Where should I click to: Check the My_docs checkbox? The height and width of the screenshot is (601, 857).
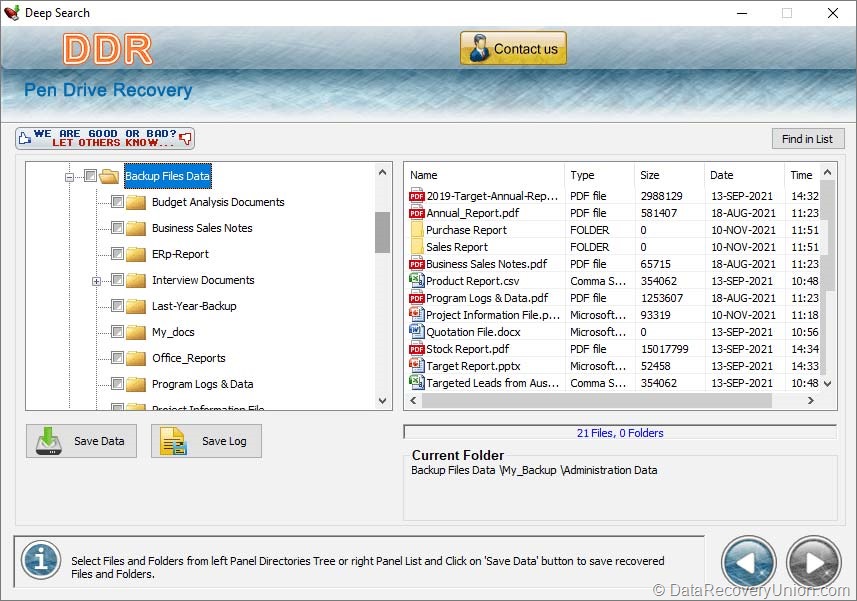[x=117, y=332]
